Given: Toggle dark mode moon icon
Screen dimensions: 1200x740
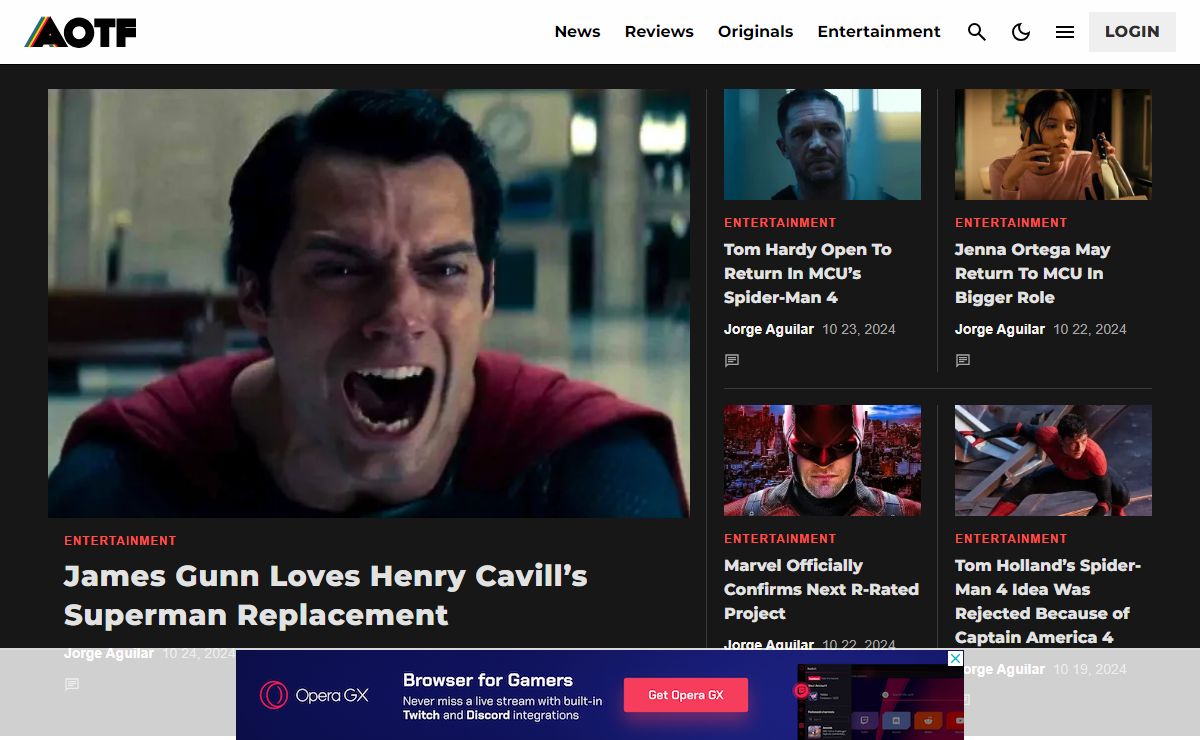Looking at the screenshot, I should point(1021,32).
